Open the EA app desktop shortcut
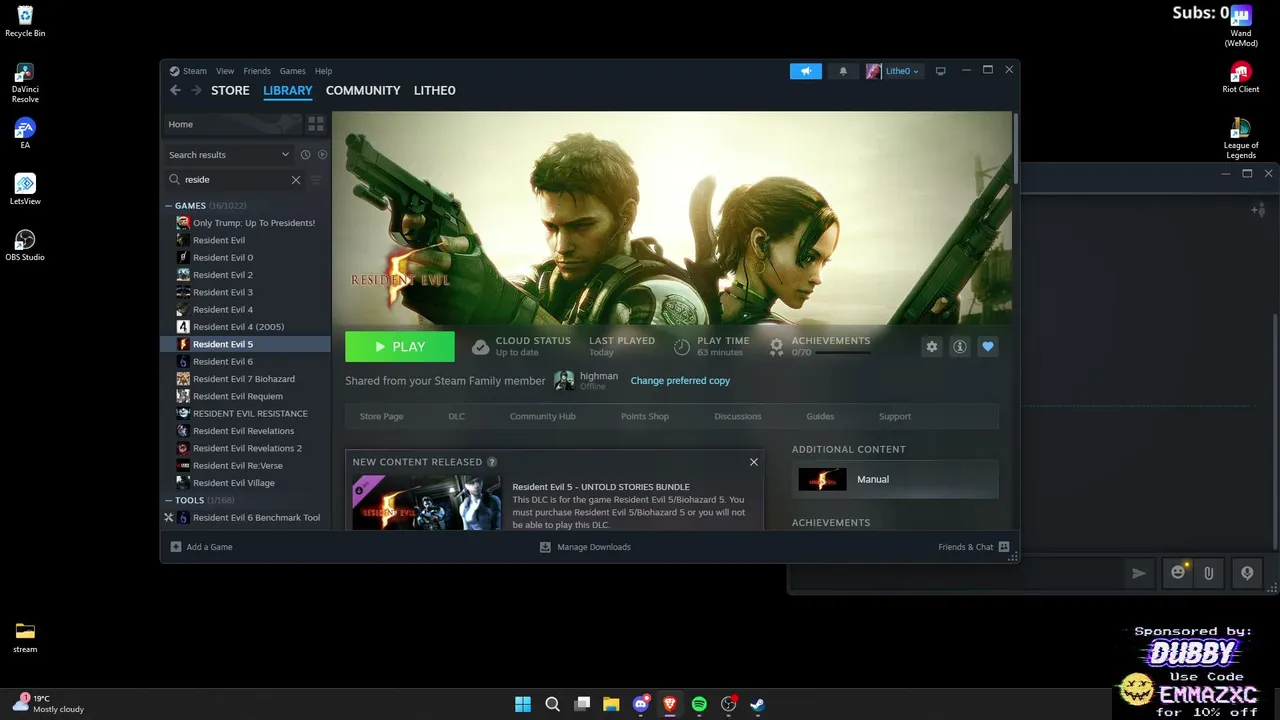Screen dimensions: 1280x720 (x=25, y=134)
